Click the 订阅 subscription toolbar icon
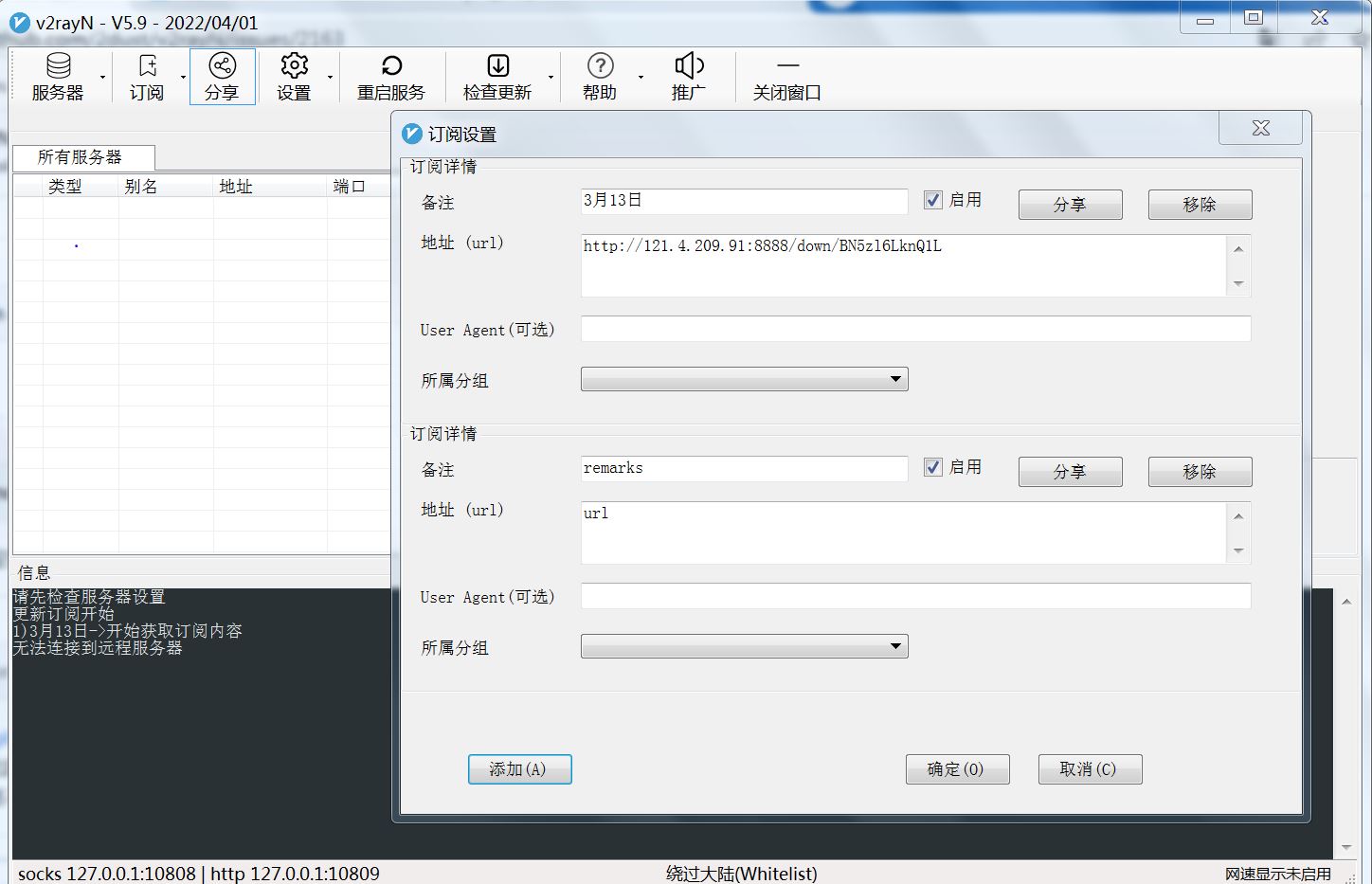Image resolution: width=1372 pixels, height=884 pixels. pos(147,76)
